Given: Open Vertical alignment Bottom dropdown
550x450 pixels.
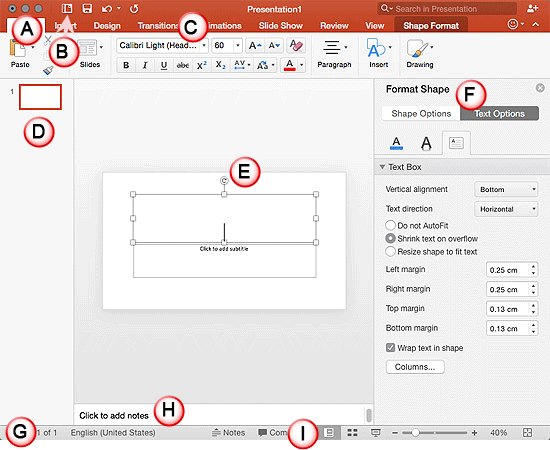Looking at the screenshot, I should pyautogui.click(x=506, y=189).
